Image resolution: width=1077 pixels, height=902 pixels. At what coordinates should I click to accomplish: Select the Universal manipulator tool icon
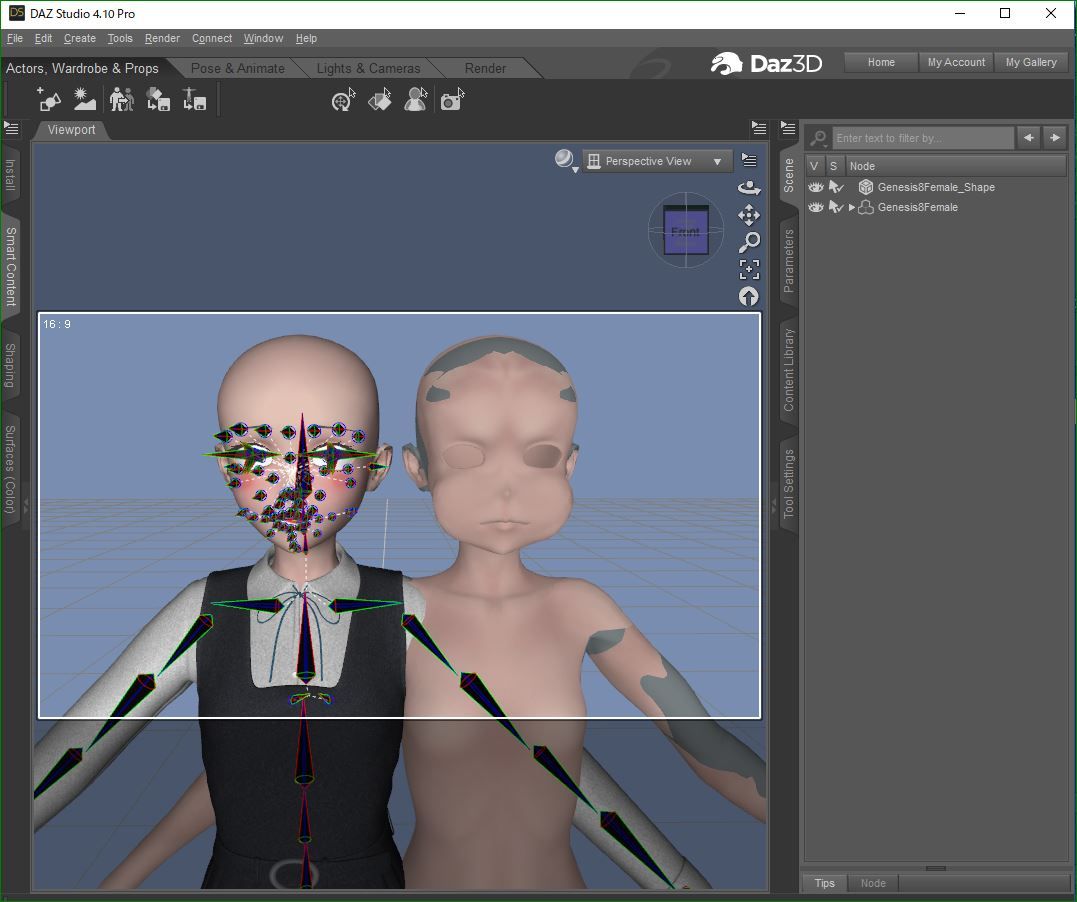pyautogui.click(x=343, y=100)
